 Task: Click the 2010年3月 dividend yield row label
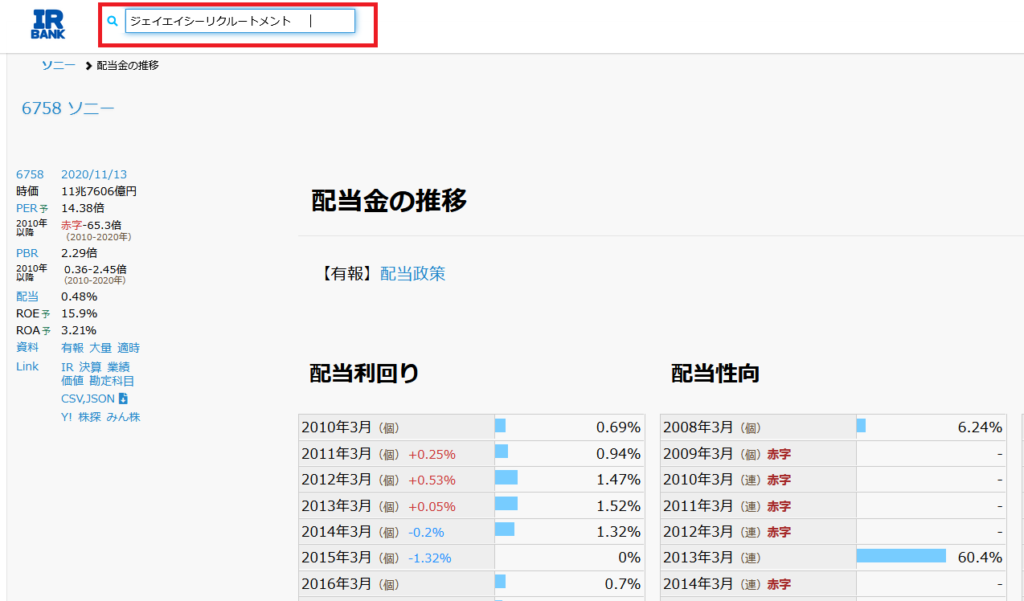pyautogui.click(x=350, y=427)
